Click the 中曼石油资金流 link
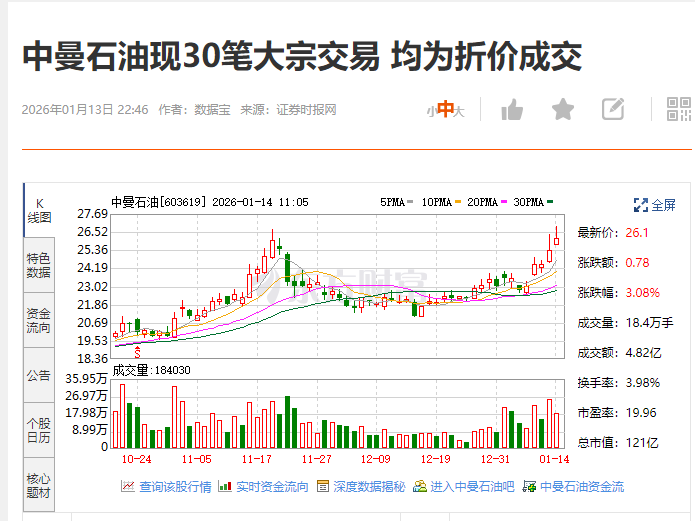Viewport: 695px width, 521px height. point(582,487)
